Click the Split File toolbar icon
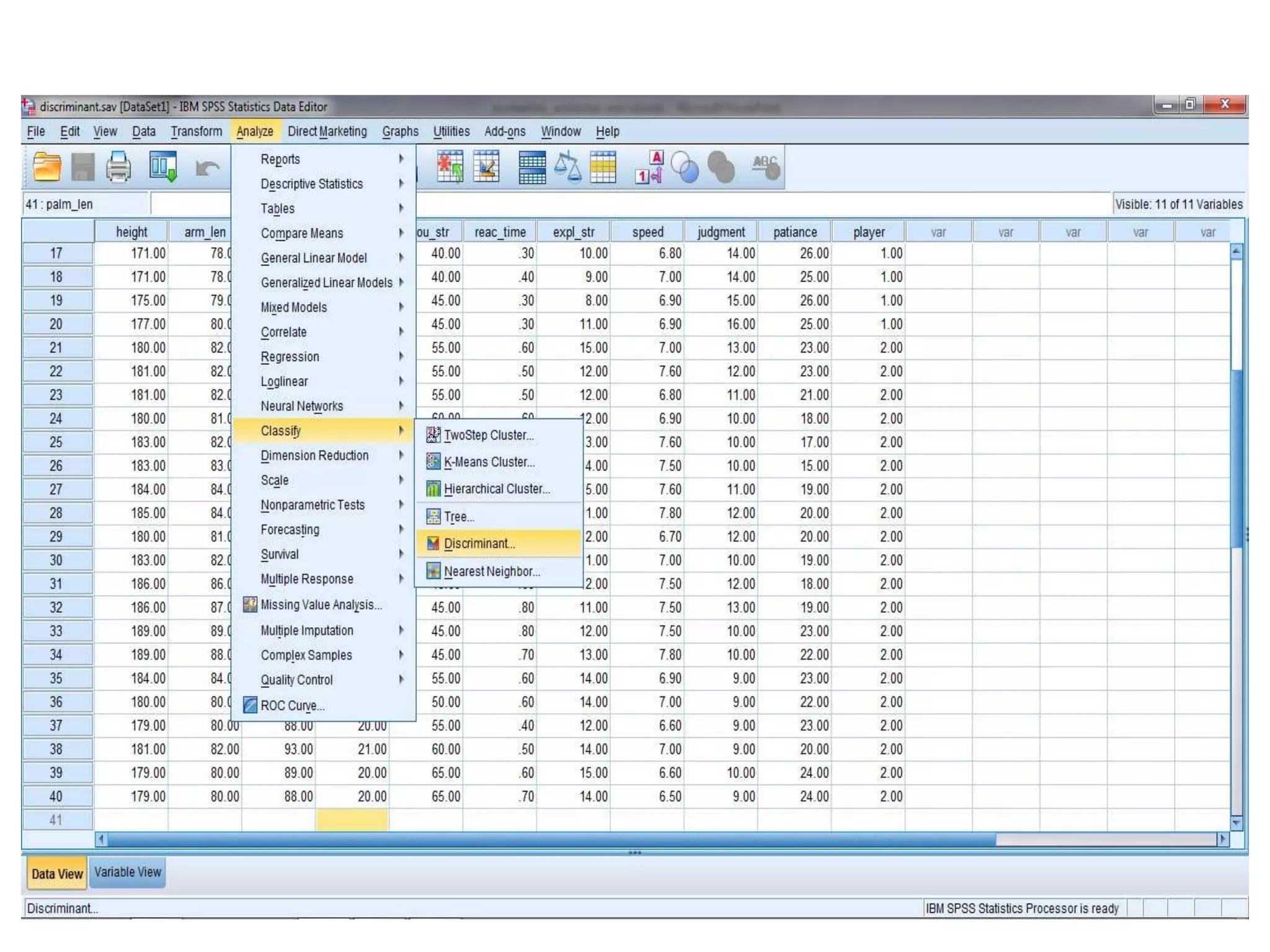1270x952 pixels. pos(532,167)
